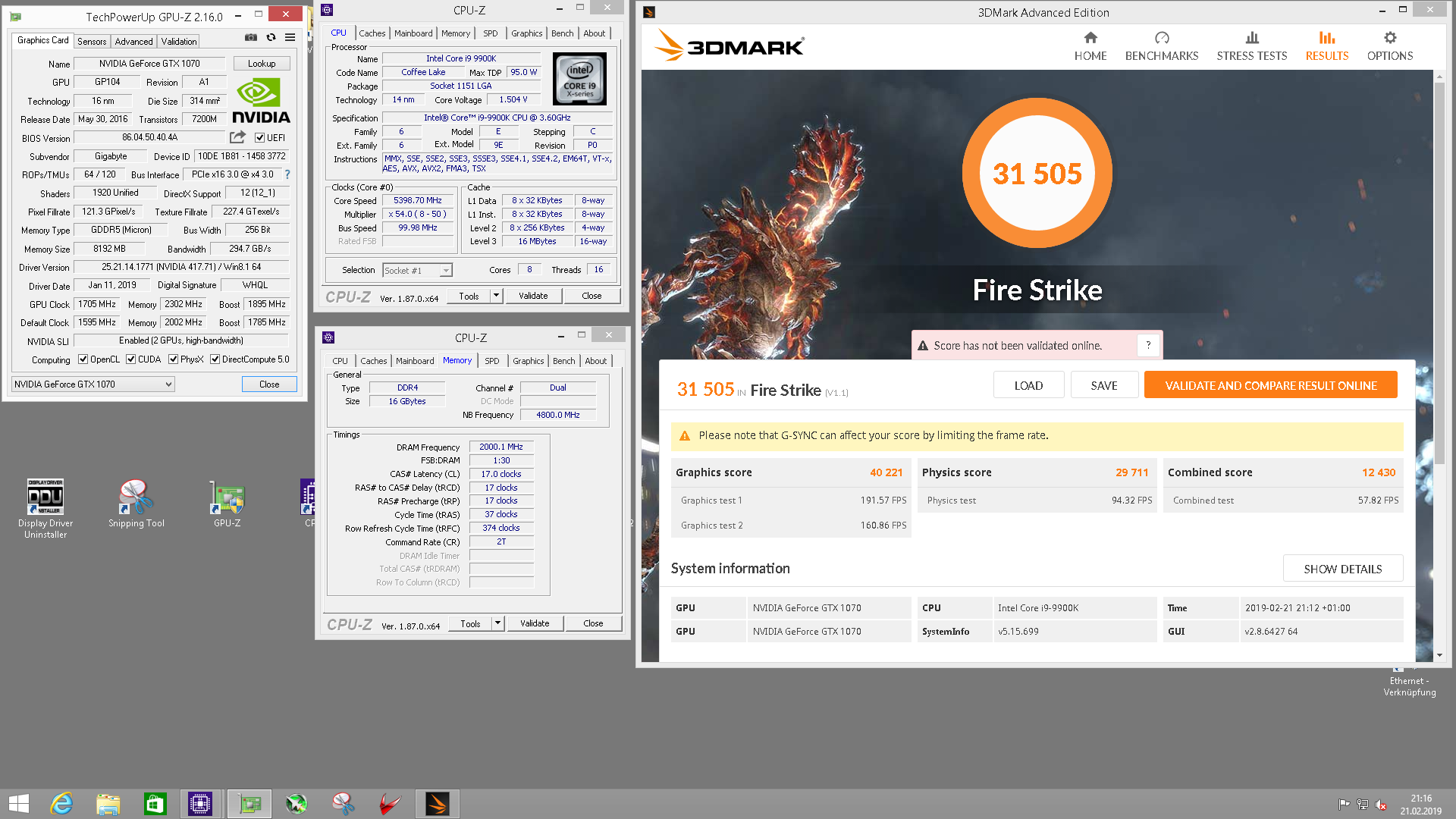Click the Intel Core i9 logo in CPU-Z
The width and height of the screenshot is (1456, 819).
[580, 79]
